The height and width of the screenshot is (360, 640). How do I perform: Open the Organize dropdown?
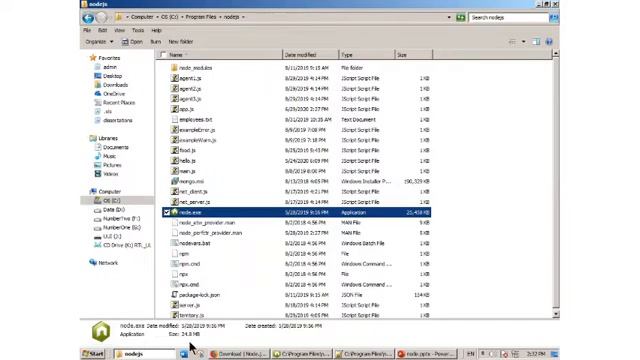tap(99, 42)
